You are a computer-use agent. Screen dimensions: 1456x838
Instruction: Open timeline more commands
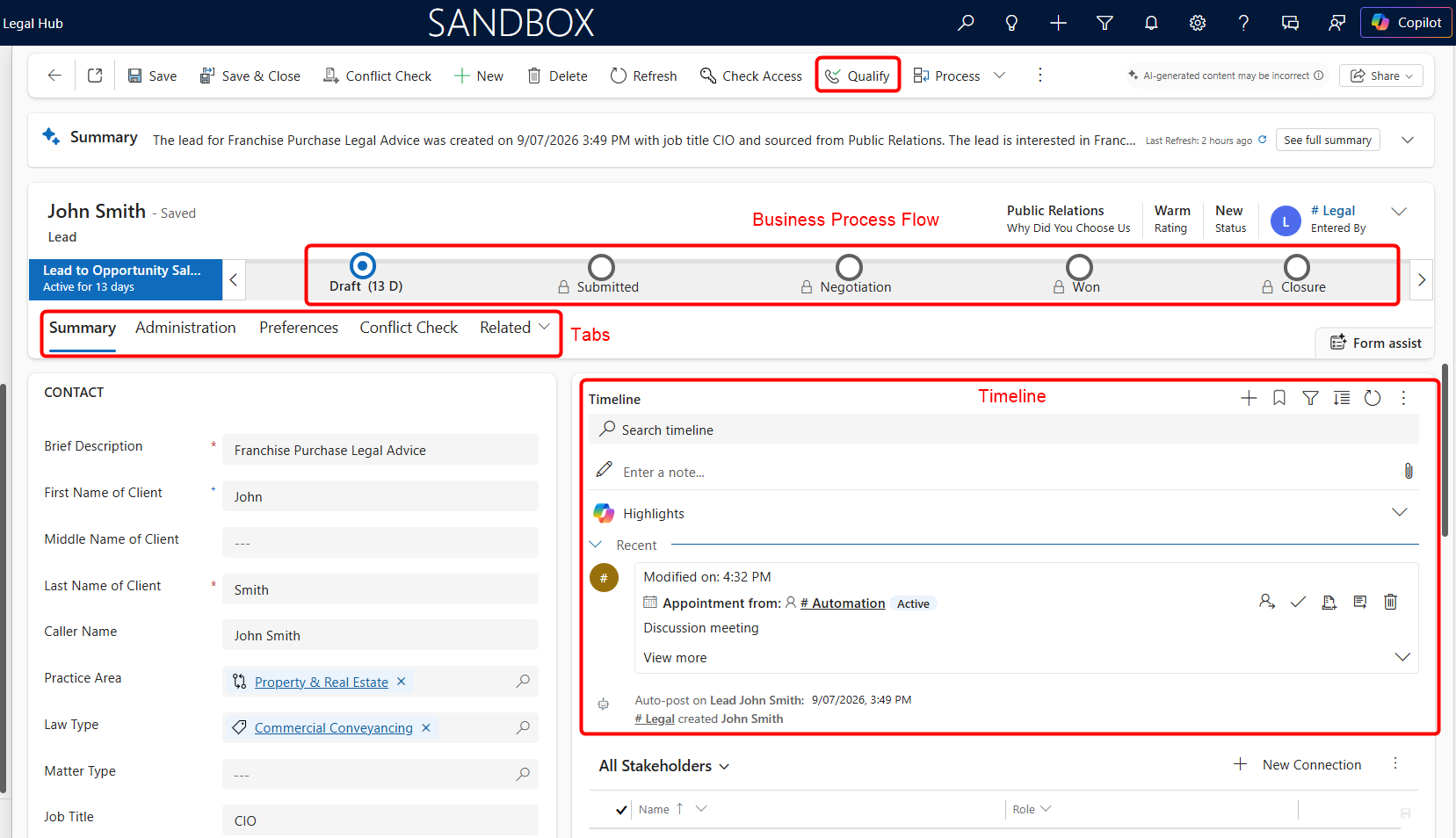(x=1403, y=398)
